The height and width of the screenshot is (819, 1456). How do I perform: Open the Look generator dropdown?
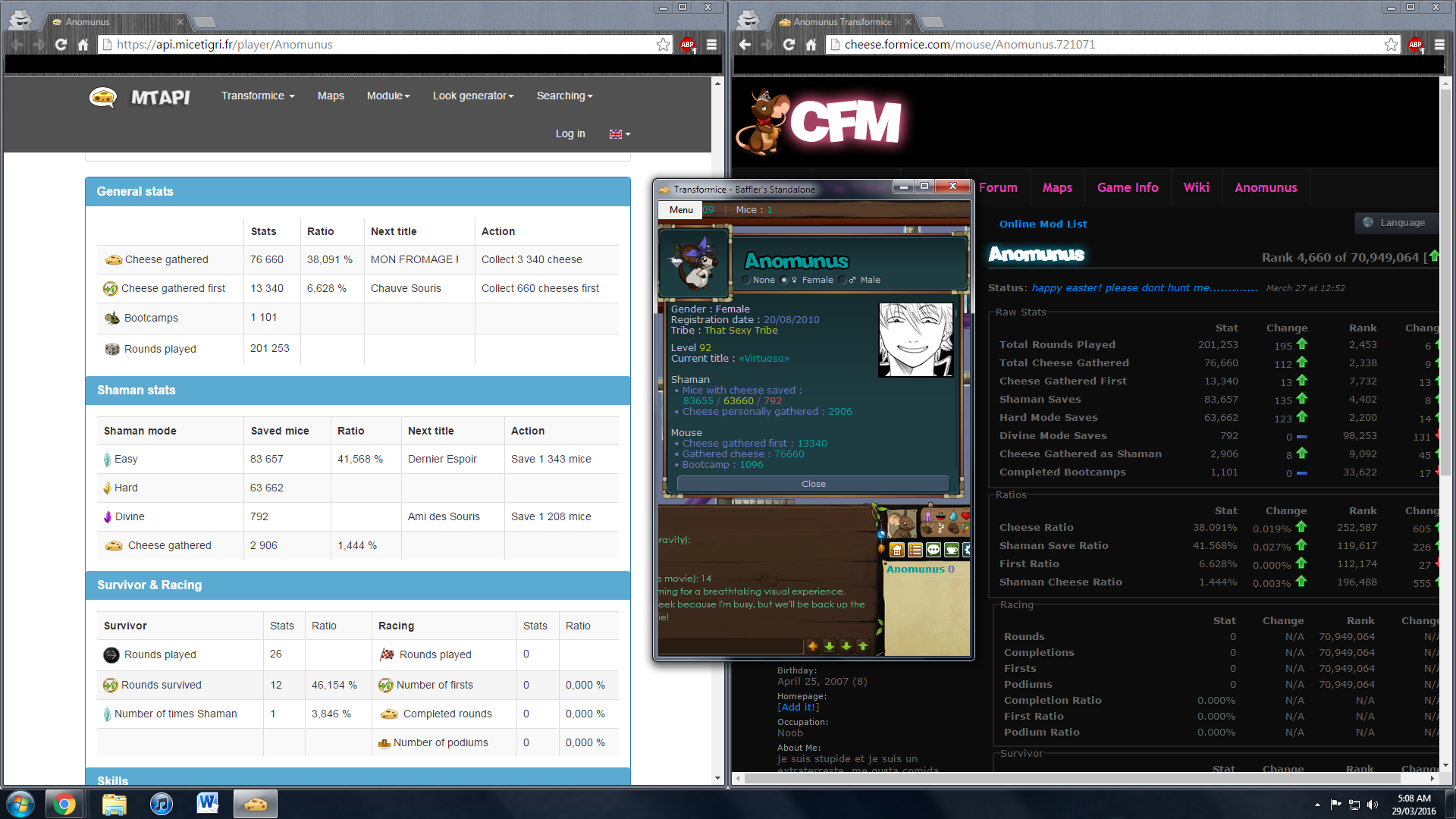(x=473, y=96)
